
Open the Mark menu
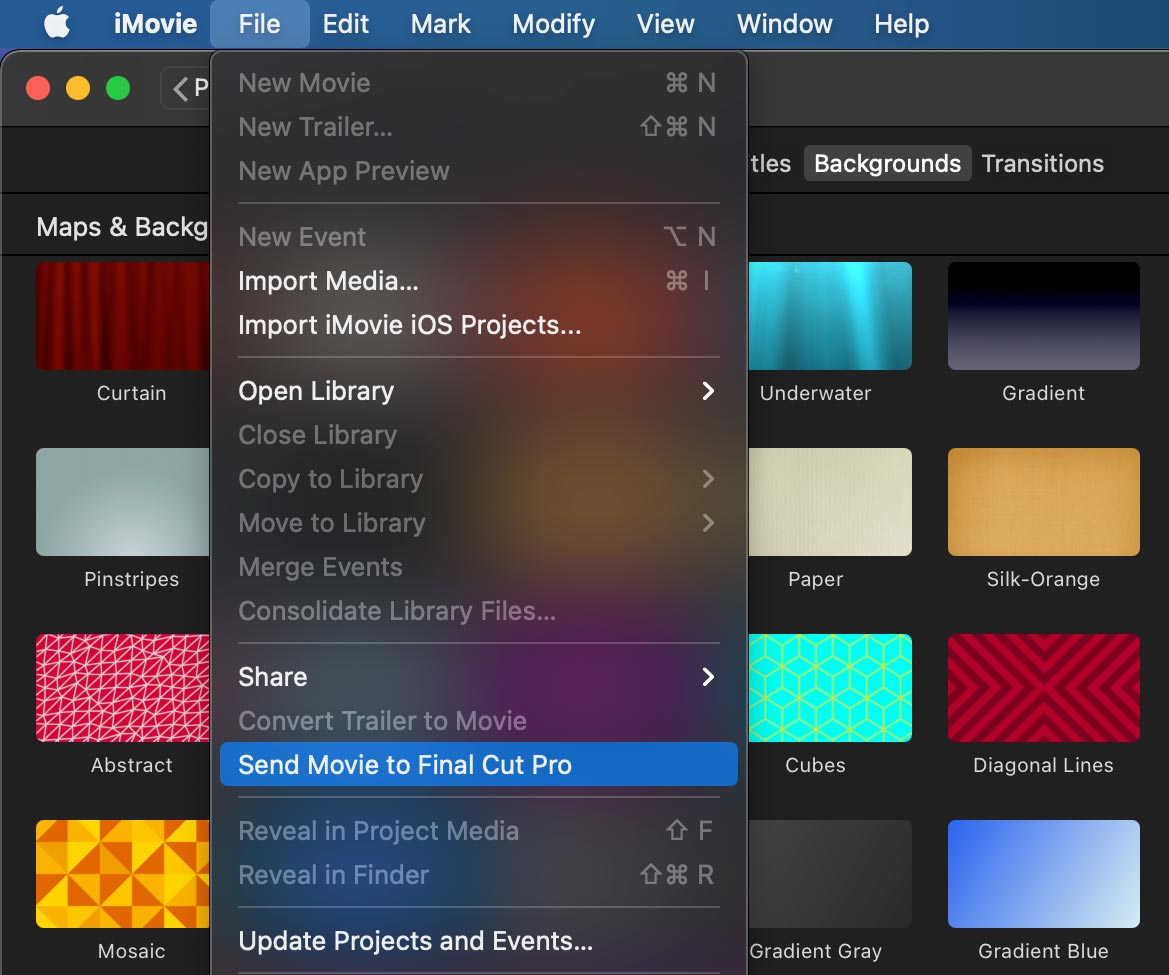pos(440,24)
